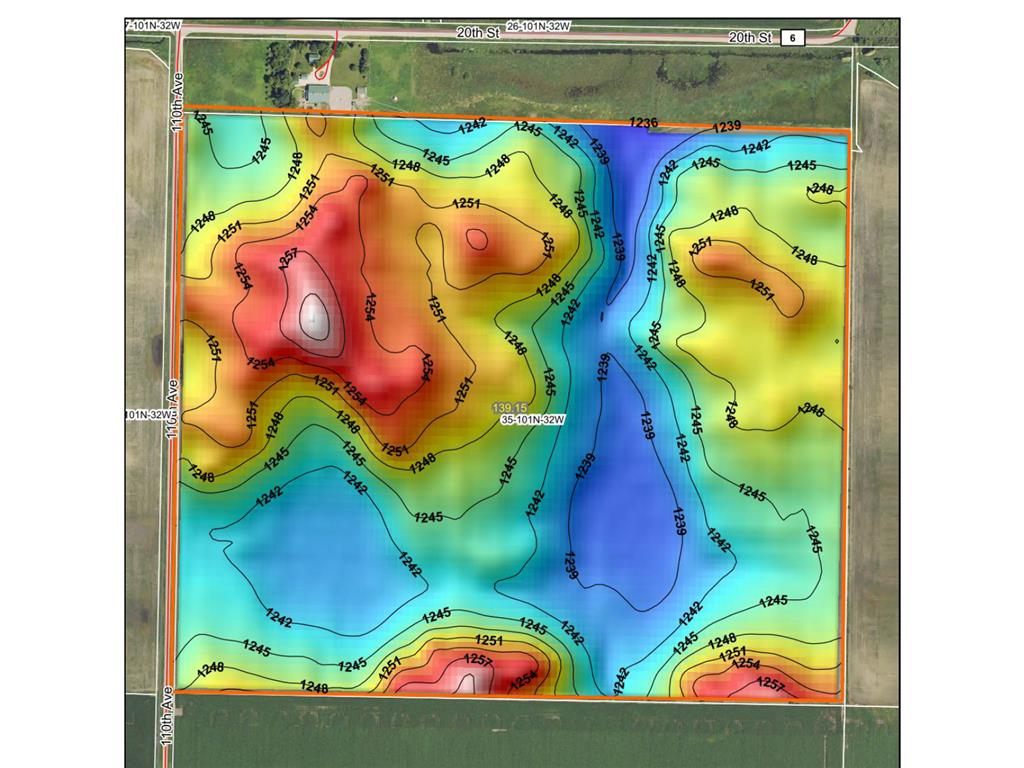Click the 7-101N-32W label in top-left corner
Screen dimensions: 1024x768
[150, 25]
